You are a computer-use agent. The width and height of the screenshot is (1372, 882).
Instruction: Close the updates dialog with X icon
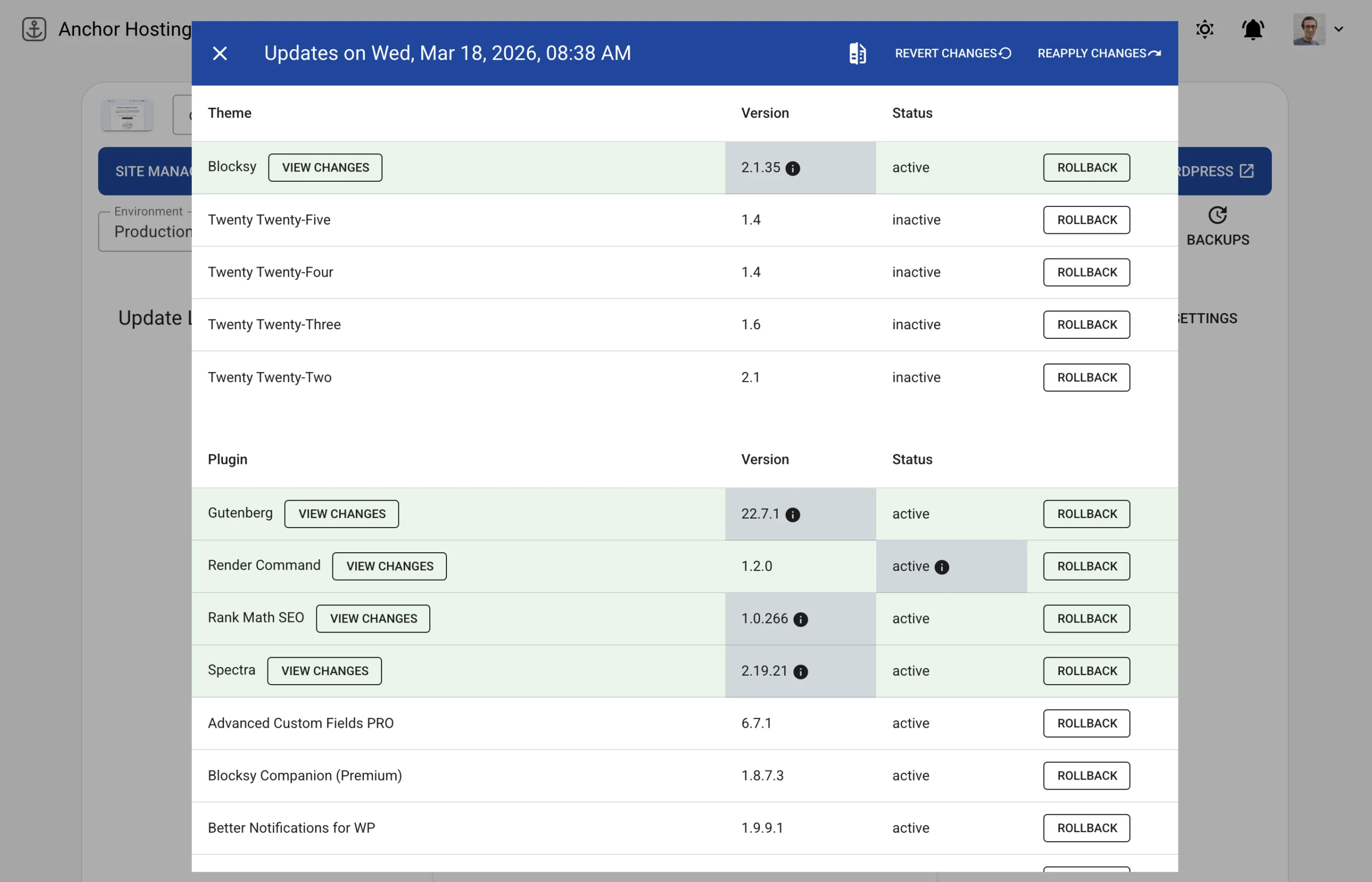[x=220, y=53]
